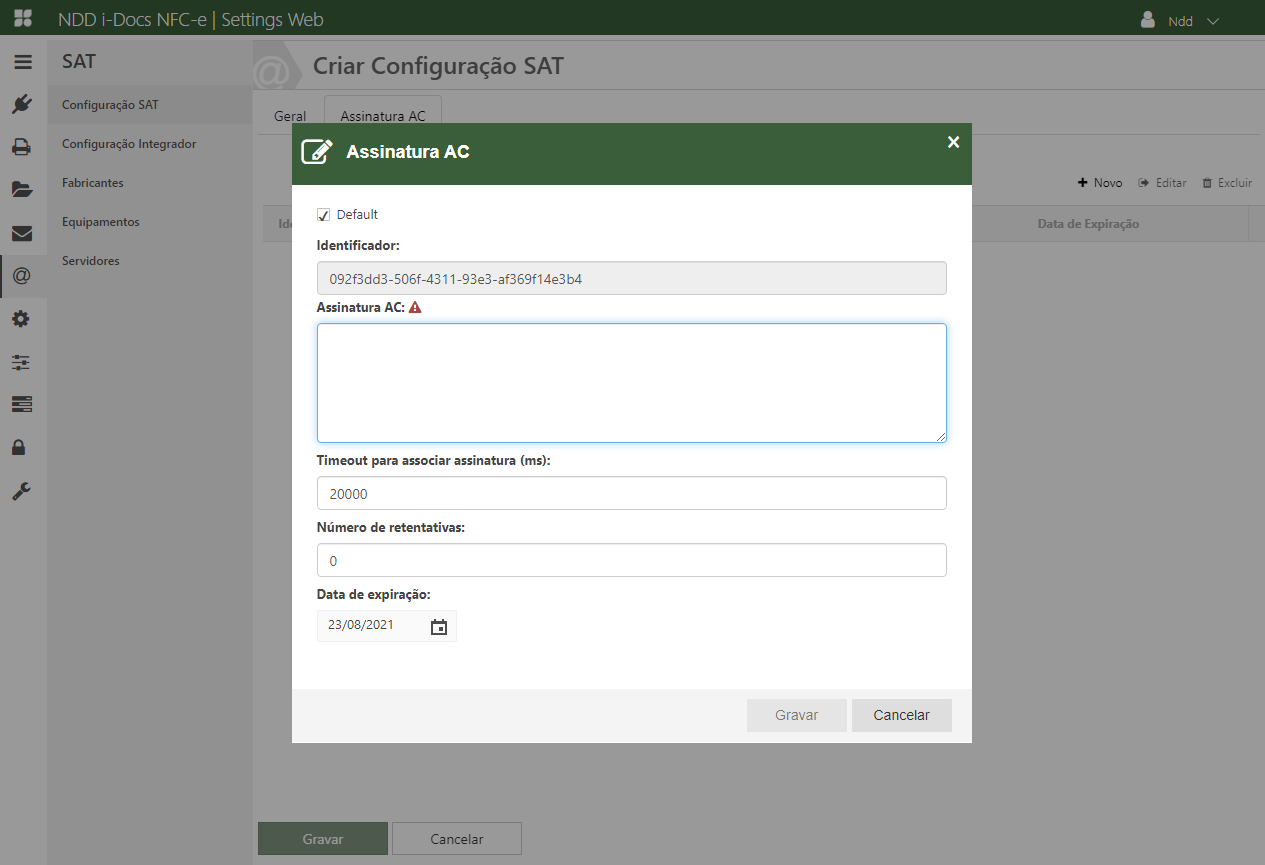Open the calendar picker for expiration date
Screen dimensions: 1265x865
pyautogui.click(x=439, y=627)
